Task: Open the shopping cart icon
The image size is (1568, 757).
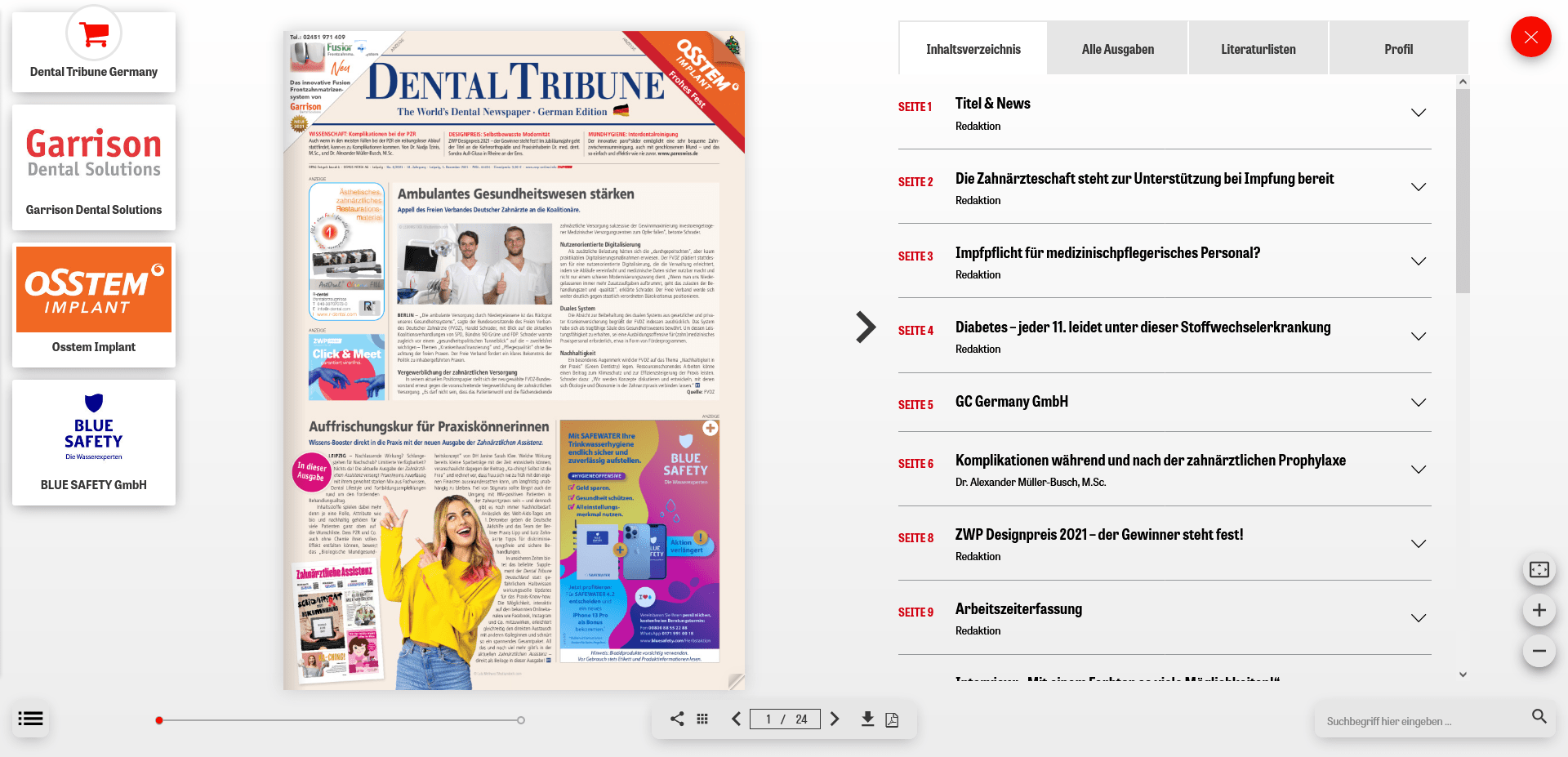Action: [94, 33]
